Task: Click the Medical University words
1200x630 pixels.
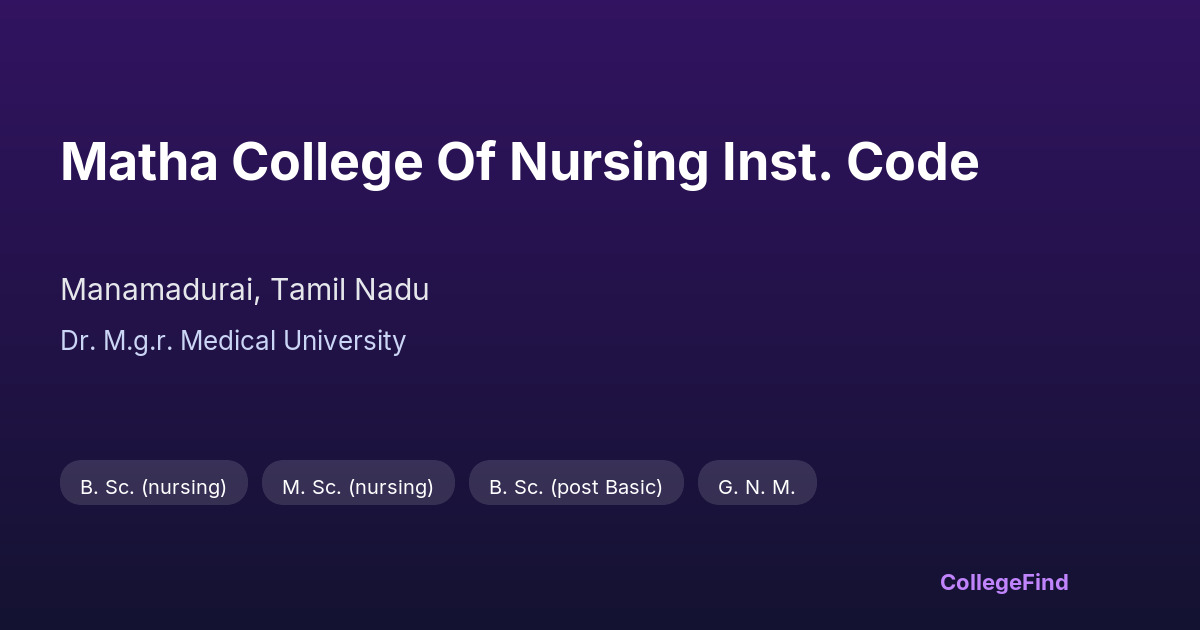Action: point(293,341)
